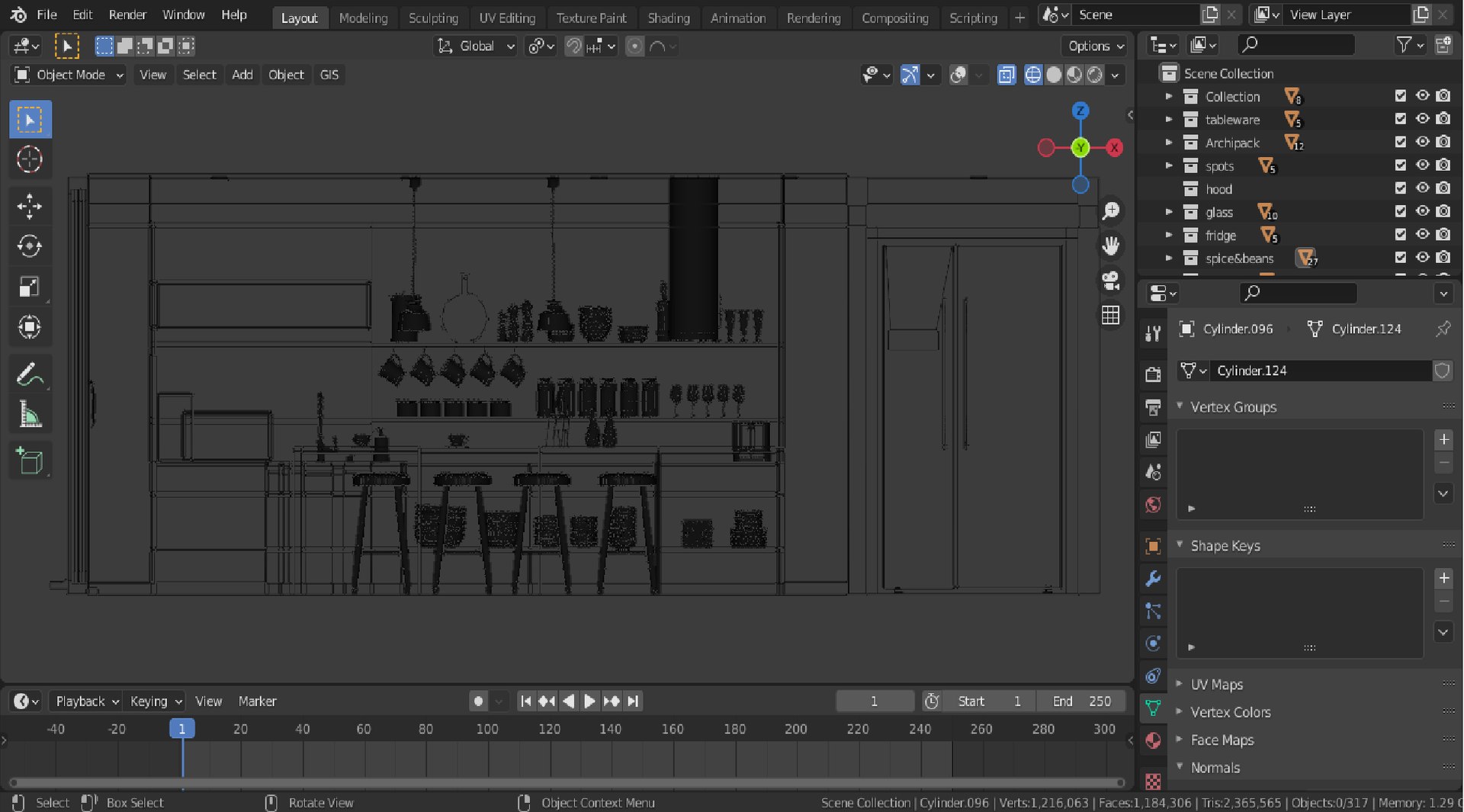Open the Object Mode dropdown
The width and height of the screenshot is (1464, 812).
tap(69, 75)
